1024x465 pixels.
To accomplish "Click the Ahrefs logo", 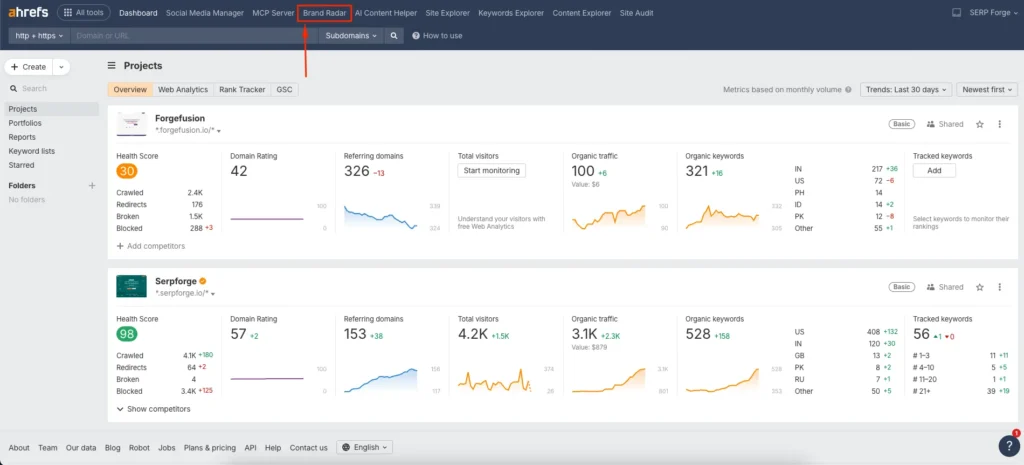I will pos(27,13).
